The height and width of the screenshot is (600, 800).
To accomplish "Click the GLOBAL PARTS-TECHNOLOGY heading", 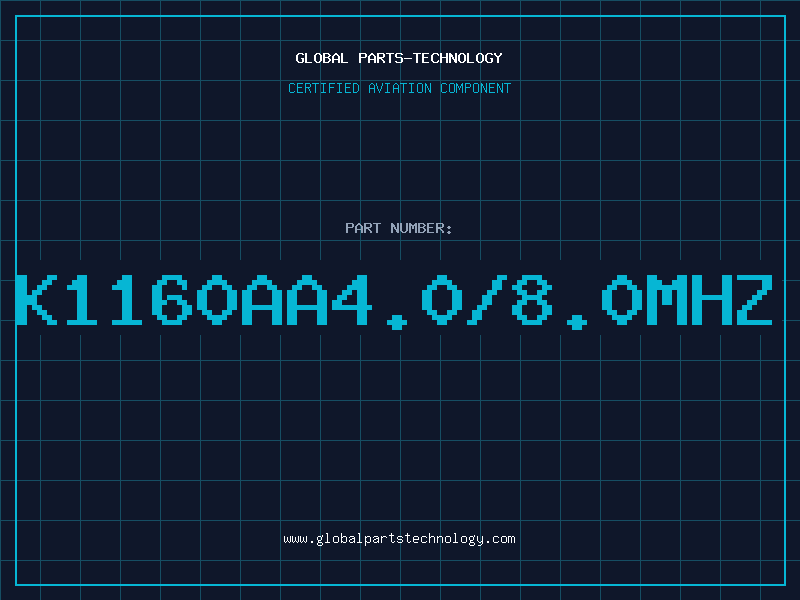I will [399, 58].
